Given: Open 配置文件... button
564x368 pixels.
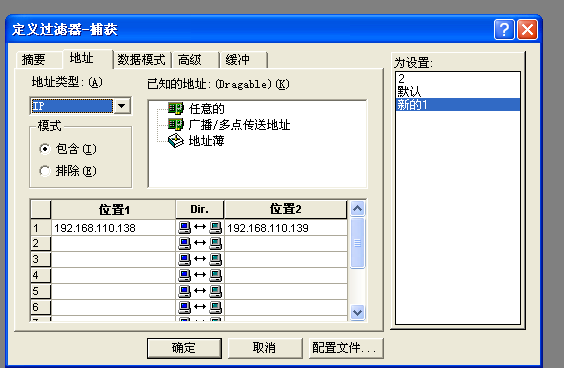Looking at the screenshot, I should tap(346, 348).
